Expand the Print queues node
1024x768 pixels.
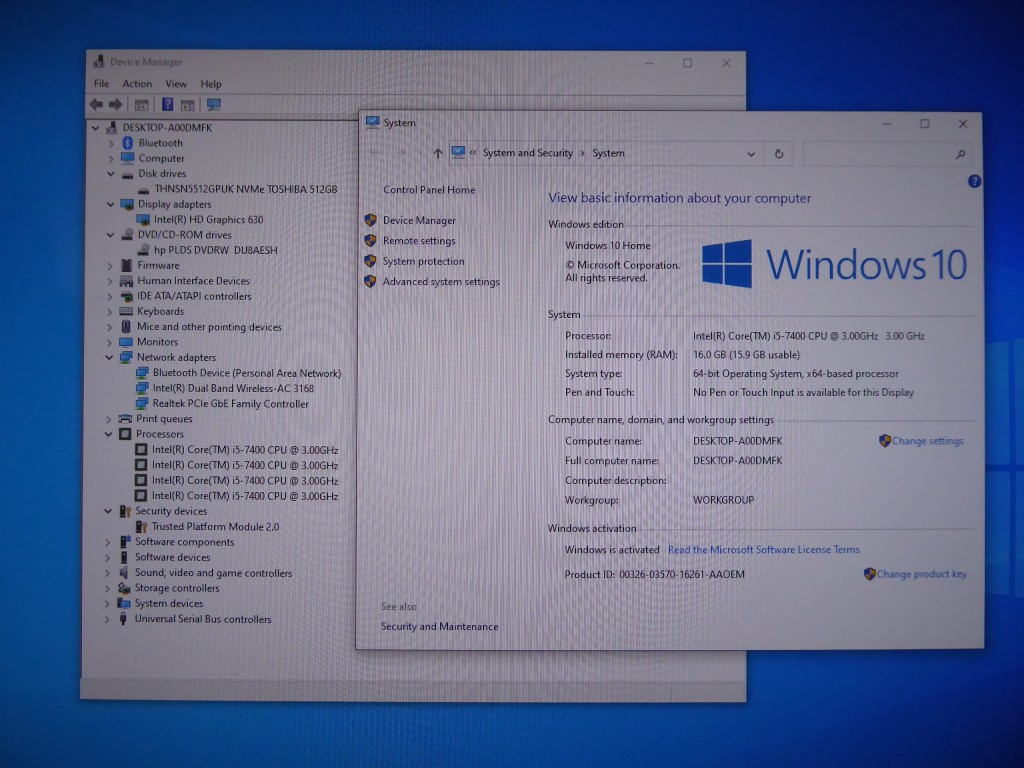click(108, 419)
